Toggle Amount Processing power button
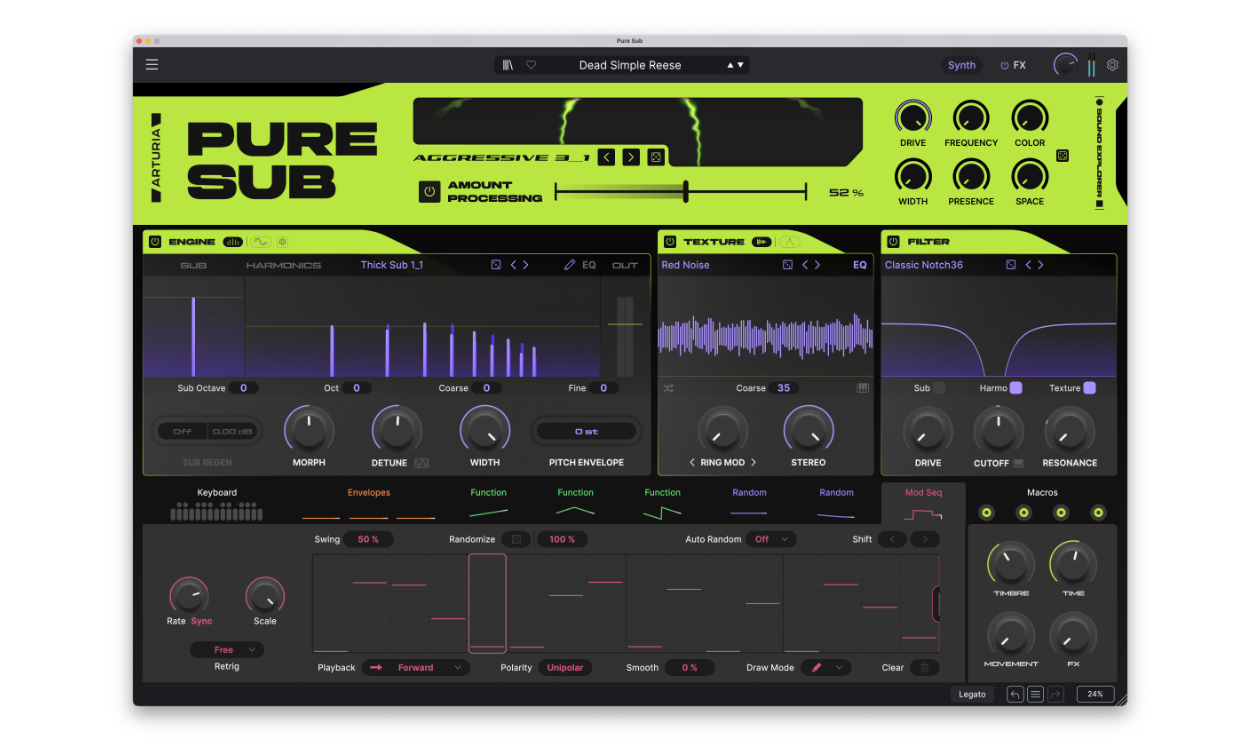The width and height of the screenshot is (1260, 756). click(429, 191)
